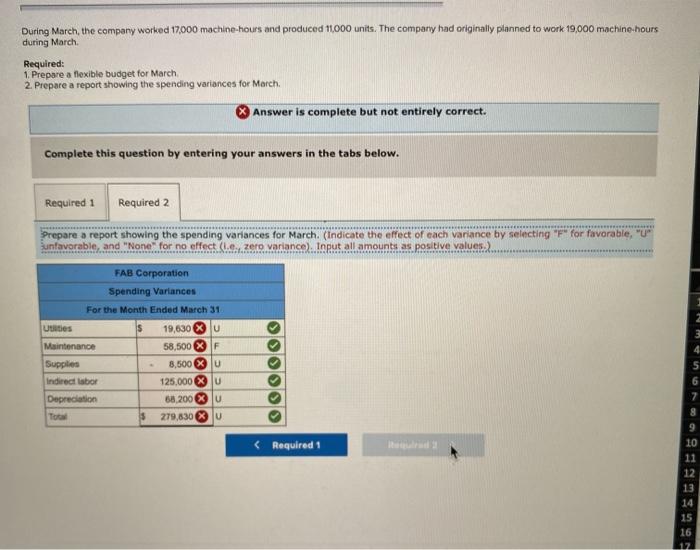Viewport: 700px width, 550px height.
Task: Click the green checkmark in the Depreciation row
Action: [275, 398]
